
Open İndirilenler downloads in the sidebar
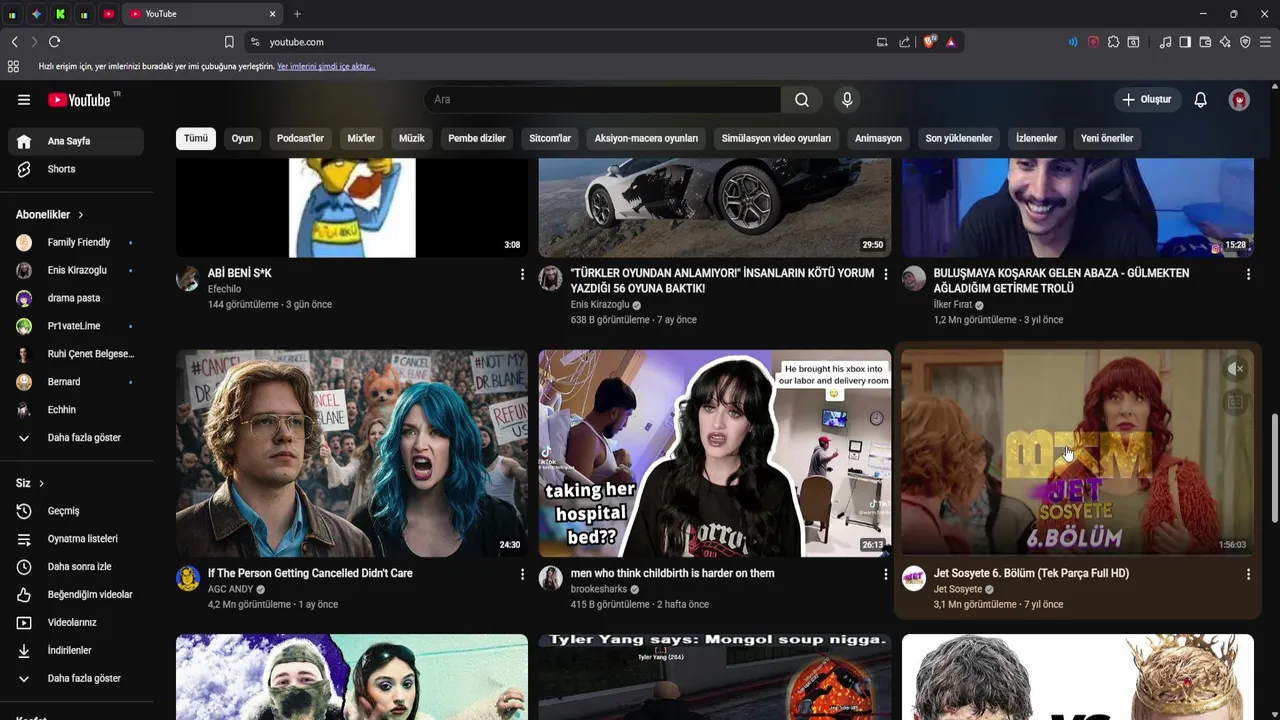[76, 651]
